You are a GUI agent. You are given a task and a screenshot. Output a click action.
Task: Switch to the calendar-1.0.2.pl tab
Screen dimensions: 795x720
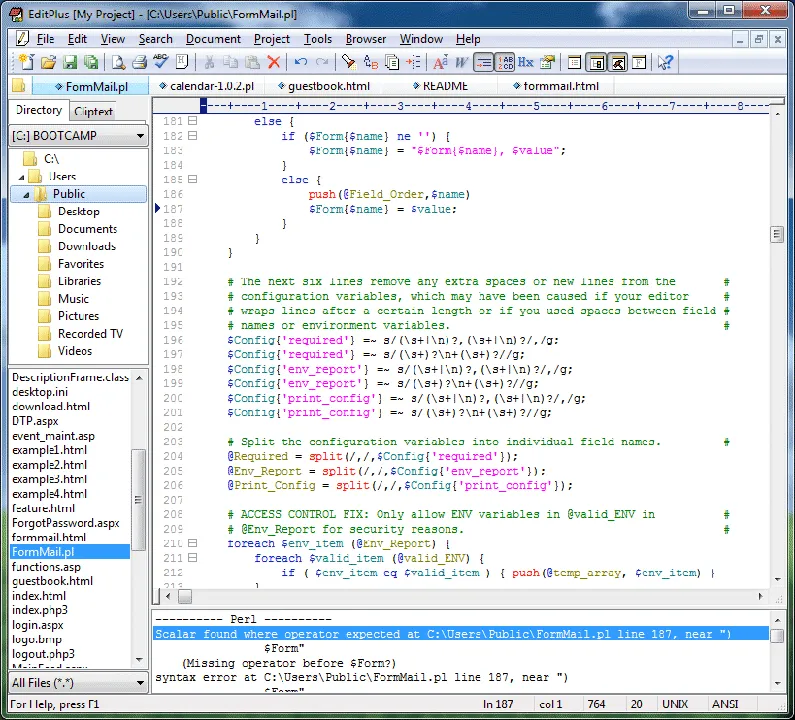click(207, 86)
